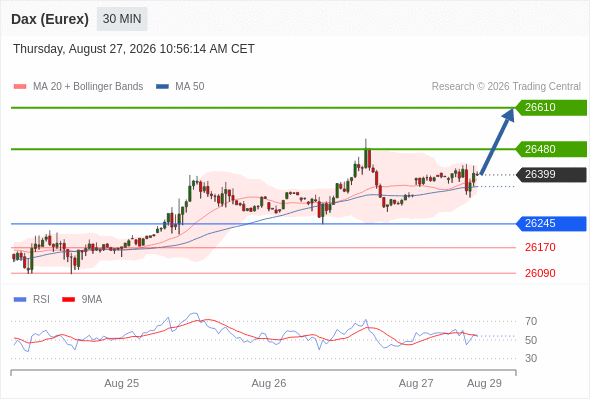
Task: Click the green 26610 resistance price tag
Action: (551, 108)
